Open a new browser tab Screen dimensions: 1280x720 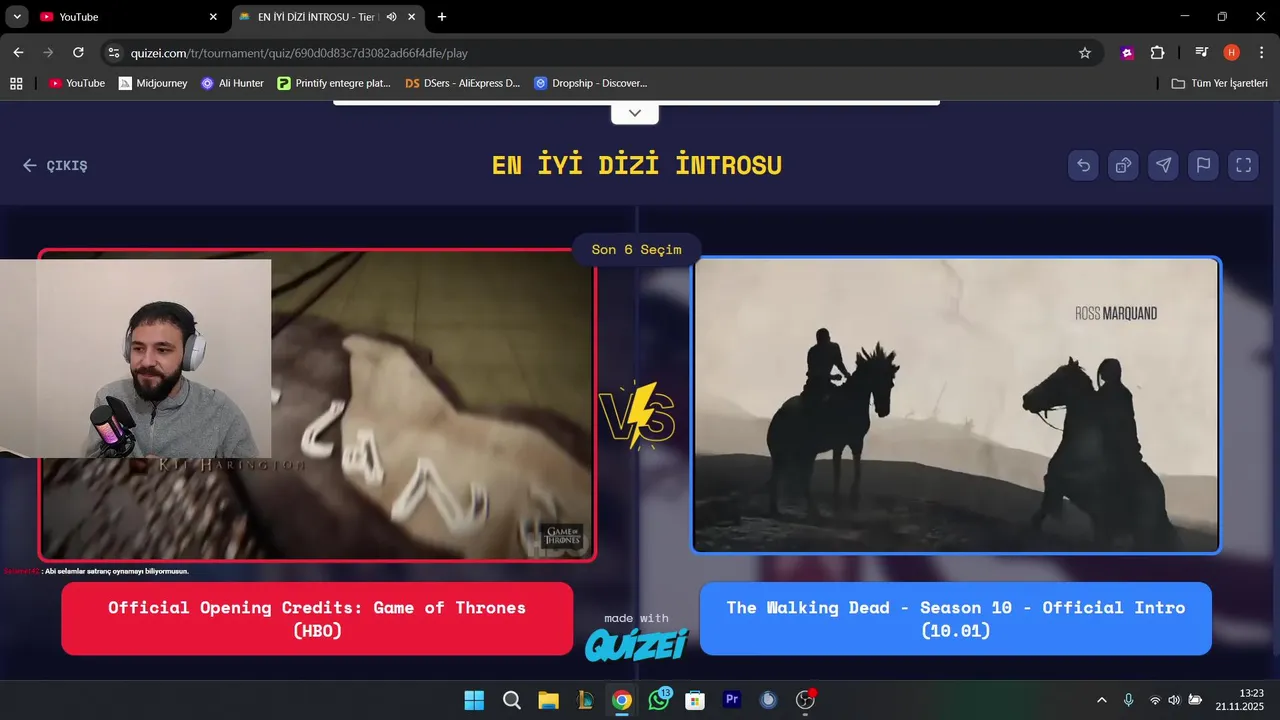pos(442,17)
